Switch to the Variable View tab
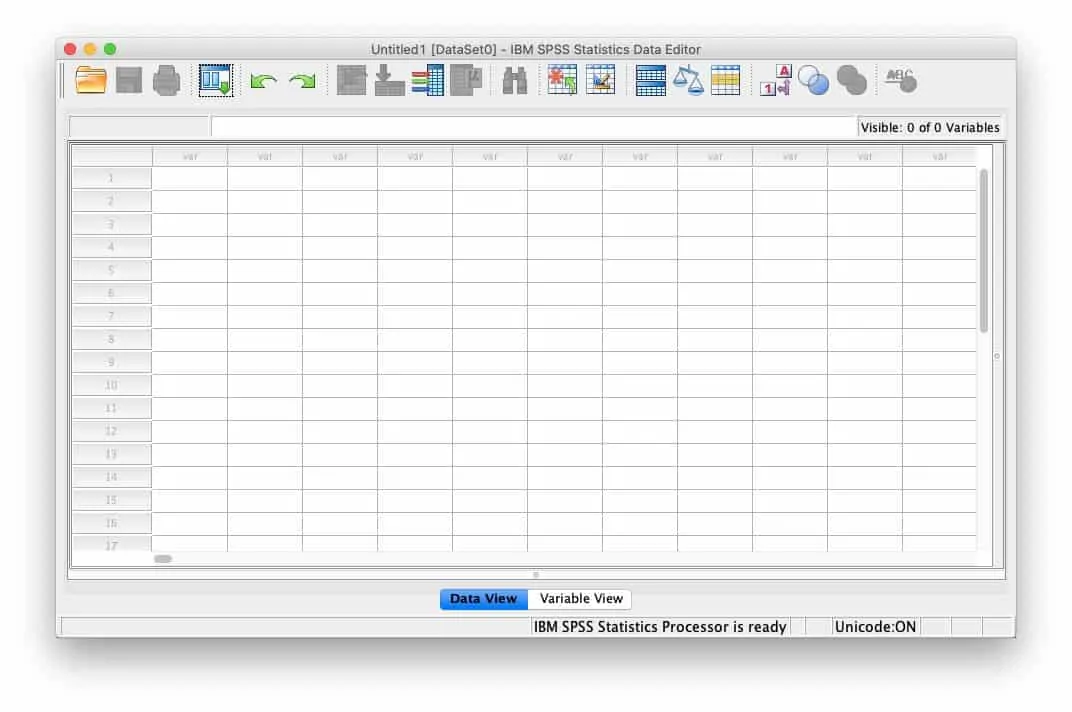Viewport: 1072px width, 712px height. pyautogui.click(x=580, y=598)
